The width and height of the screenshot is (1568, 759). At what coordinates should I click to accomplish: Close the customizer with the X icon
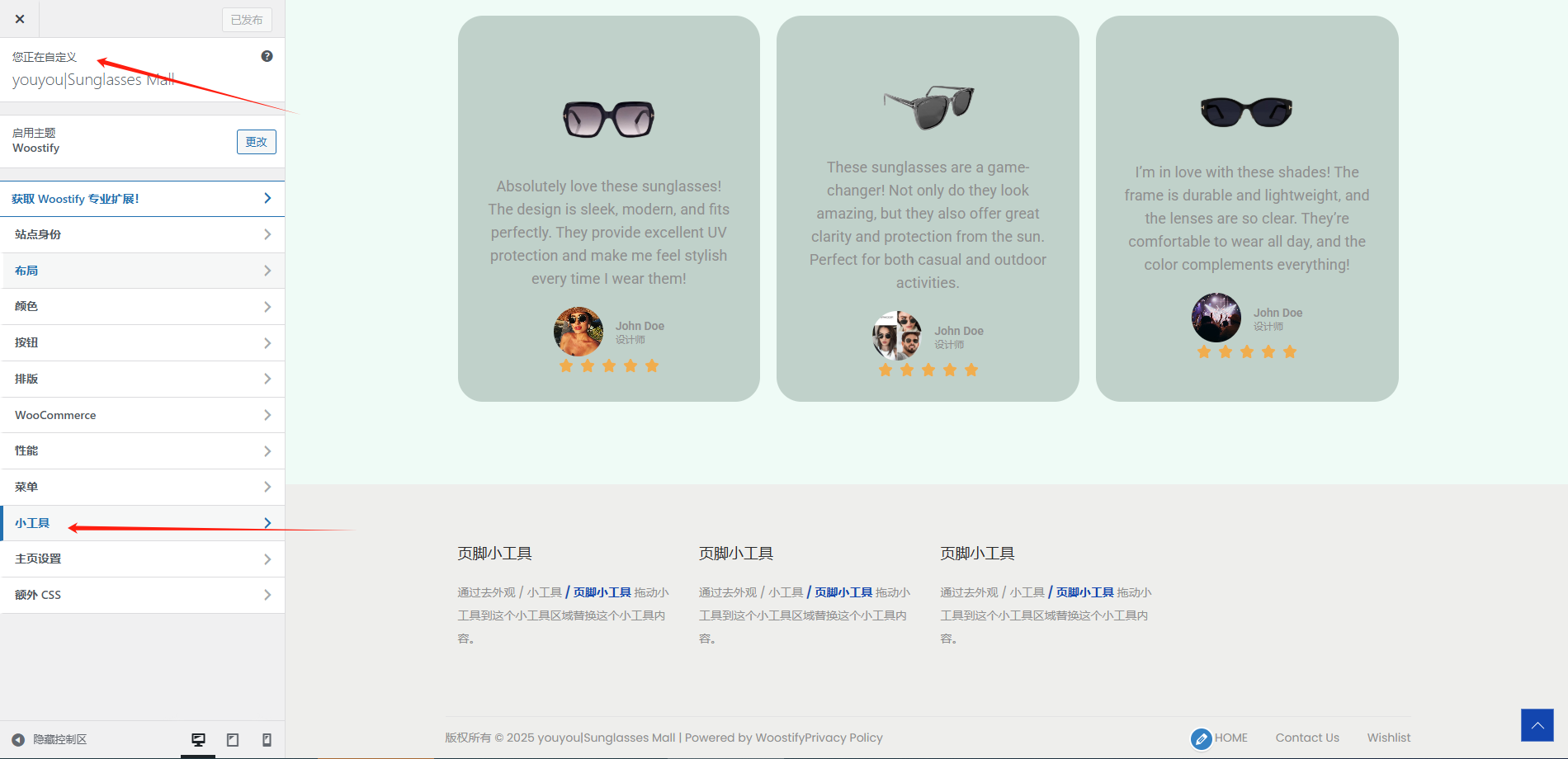click(x=20, y=19)
